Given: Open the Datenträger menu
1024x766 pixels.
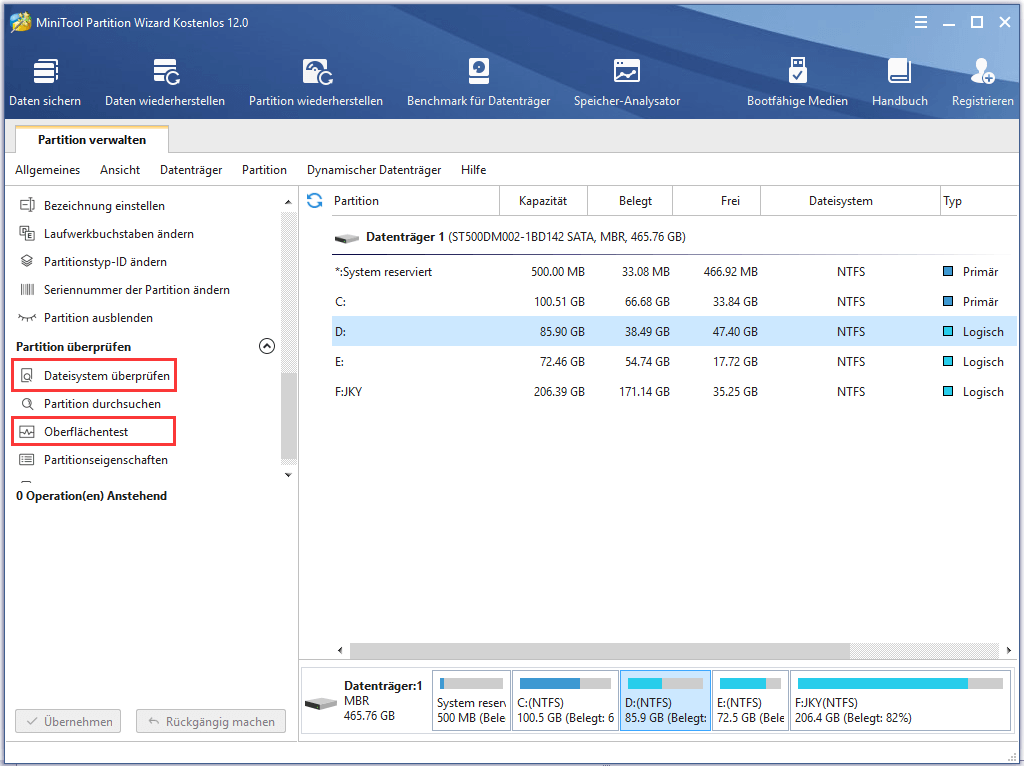Looking at the screenshot, I should pos(191,170).
